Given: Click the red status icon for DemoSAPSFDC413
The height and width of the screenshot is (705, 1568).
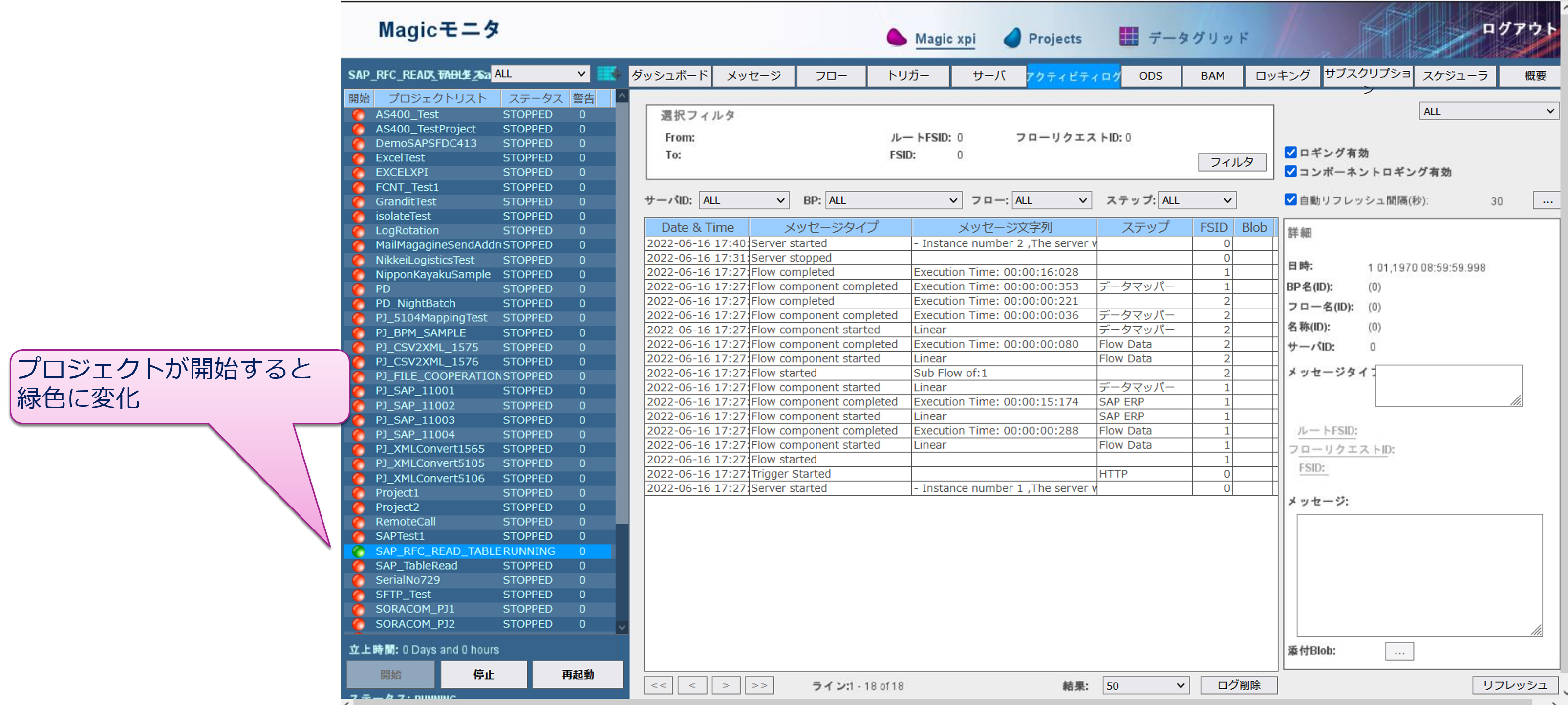Looking at the screenshot, I should click(359, 144).
